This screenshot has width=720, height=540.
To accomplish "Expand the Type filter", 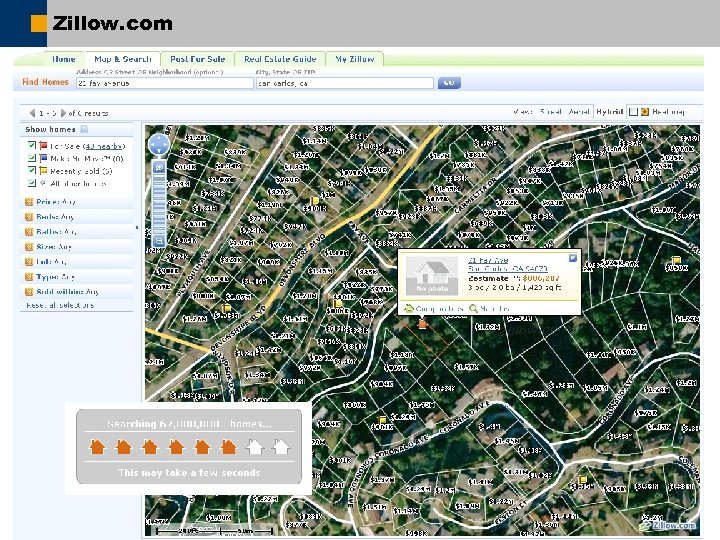I will [x=76, y=277].
